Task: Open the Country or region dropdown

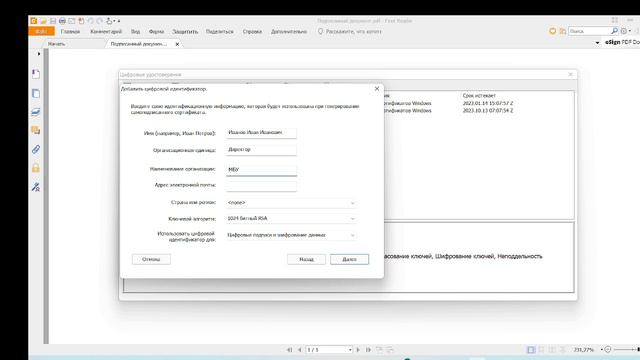Action: tap(291, 202)
